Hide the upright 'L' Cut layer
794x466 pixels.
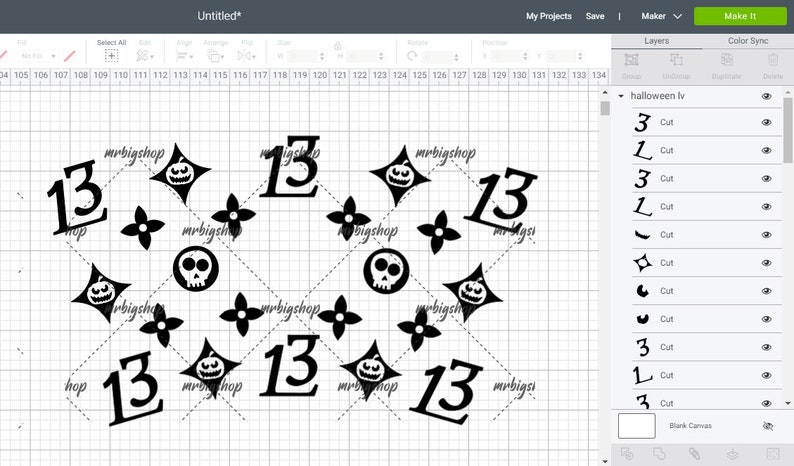(767, 375)
